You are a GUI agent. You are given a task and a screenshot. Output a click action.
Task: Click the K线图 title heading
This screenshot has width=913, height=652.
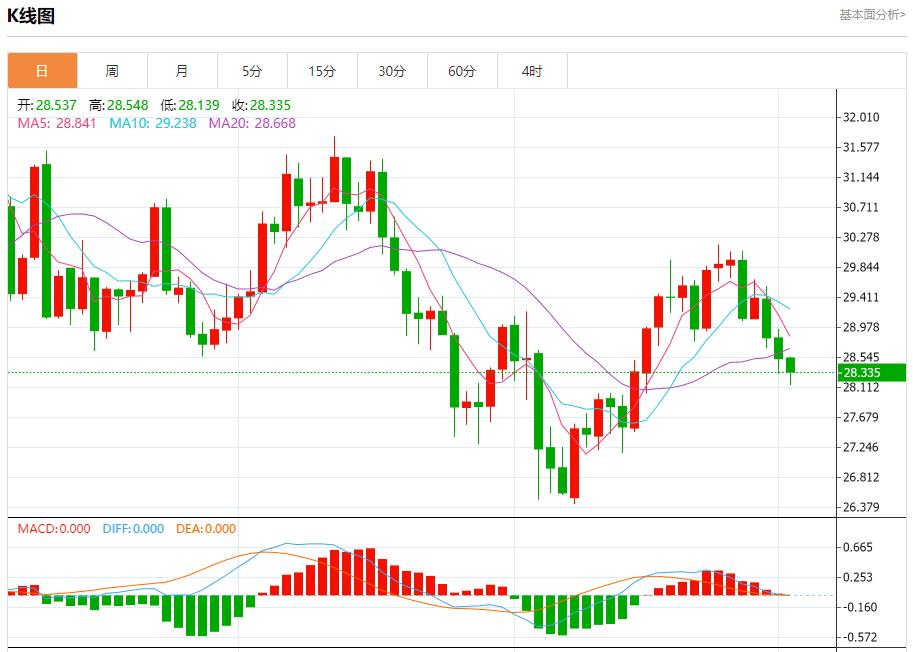click(31, 16)
